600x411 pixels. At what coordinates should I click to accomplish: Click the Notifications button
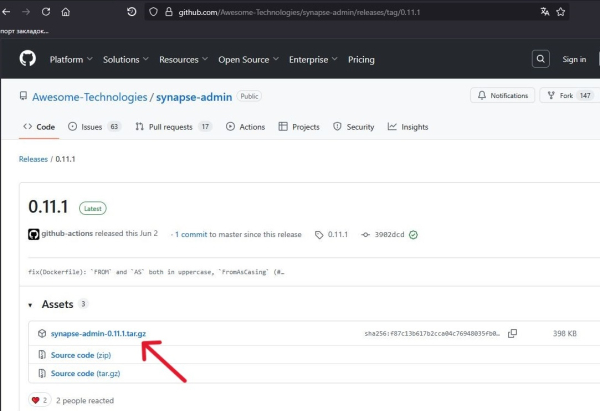point(502,95)
